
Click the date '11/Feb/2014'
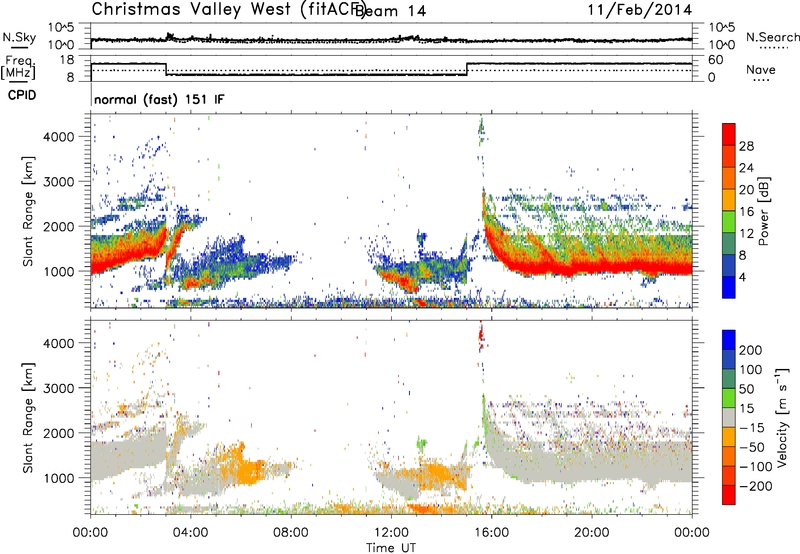[x=640, y=9]
